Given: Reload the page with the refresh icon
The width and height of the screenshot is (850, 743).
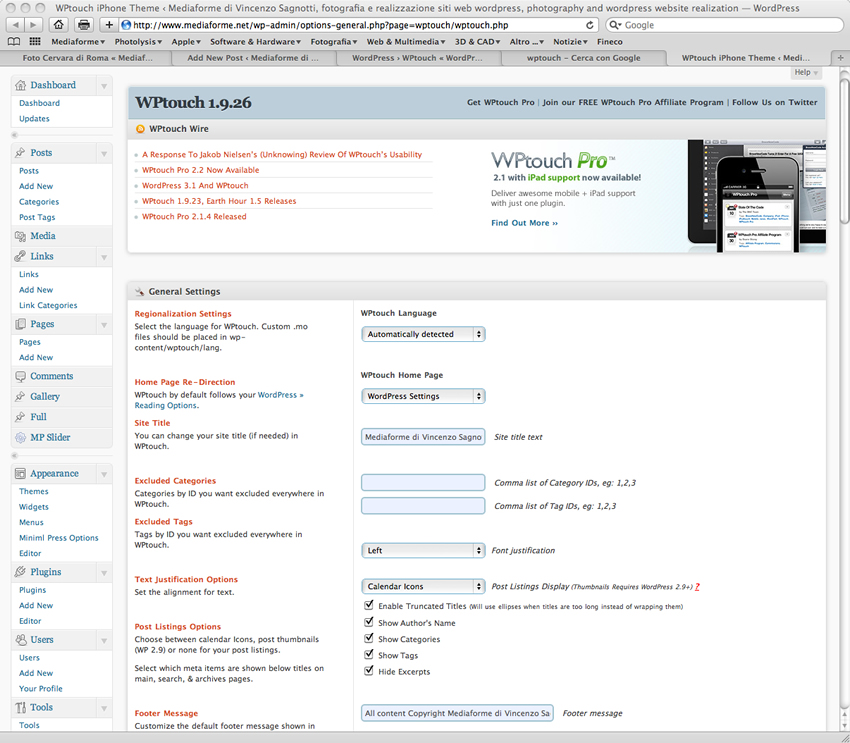Looking at the screenshot, I should (589, 25).
